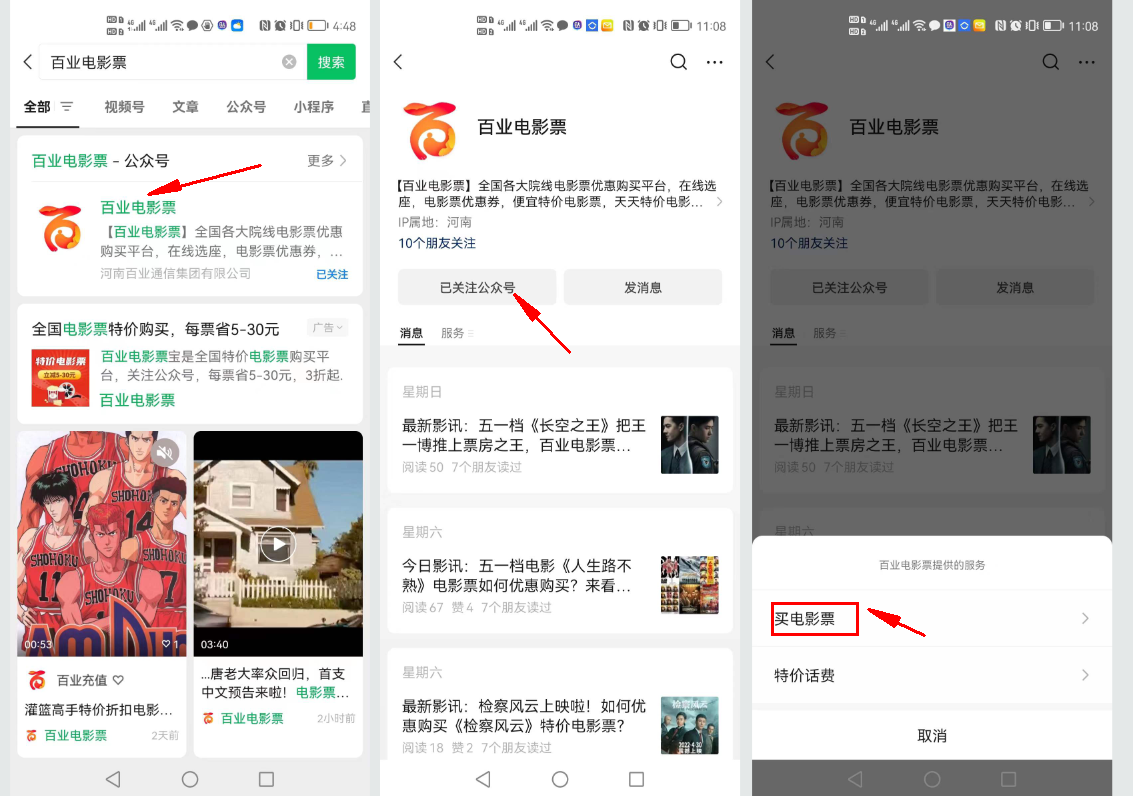
Task: Select 消息 tab on middle page
Action: click(411, 333)
